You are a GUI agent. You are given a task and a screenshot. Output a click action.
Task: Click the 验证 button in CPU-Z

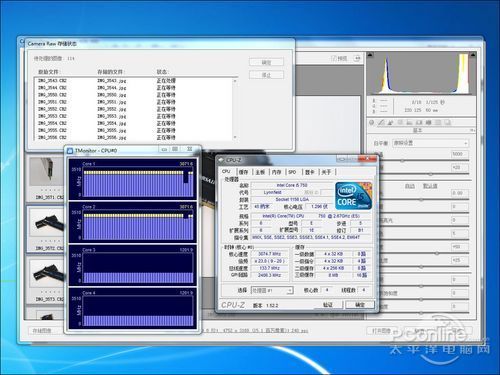328,304
